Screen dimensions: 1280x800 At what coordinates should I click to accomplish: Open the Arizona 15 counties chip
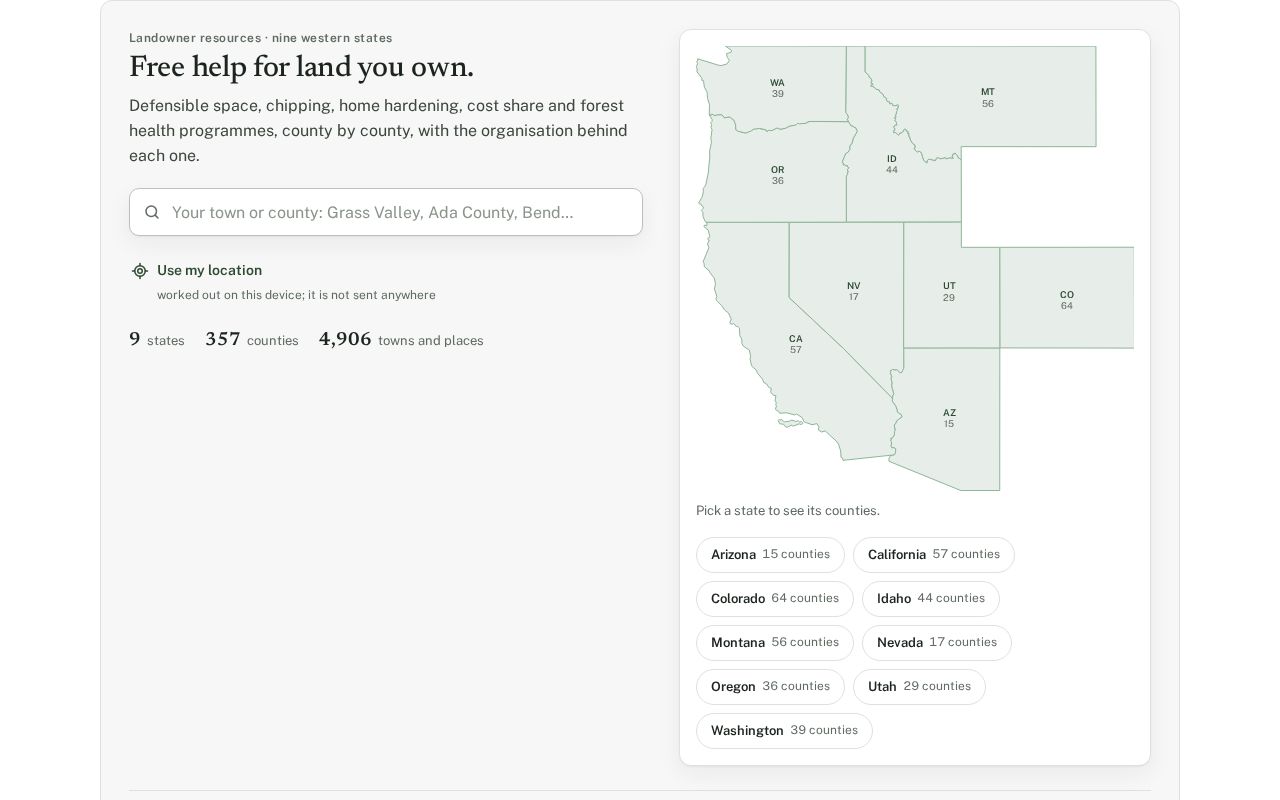click(770, 555)
